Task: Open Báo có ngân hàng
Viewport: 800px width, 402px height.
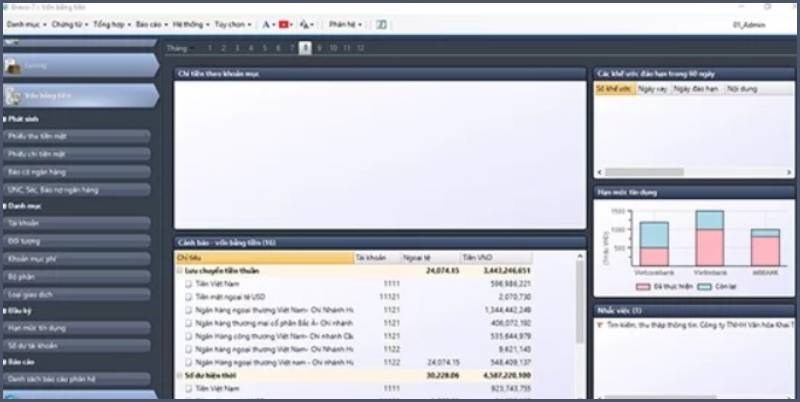Action: [77, 172]
